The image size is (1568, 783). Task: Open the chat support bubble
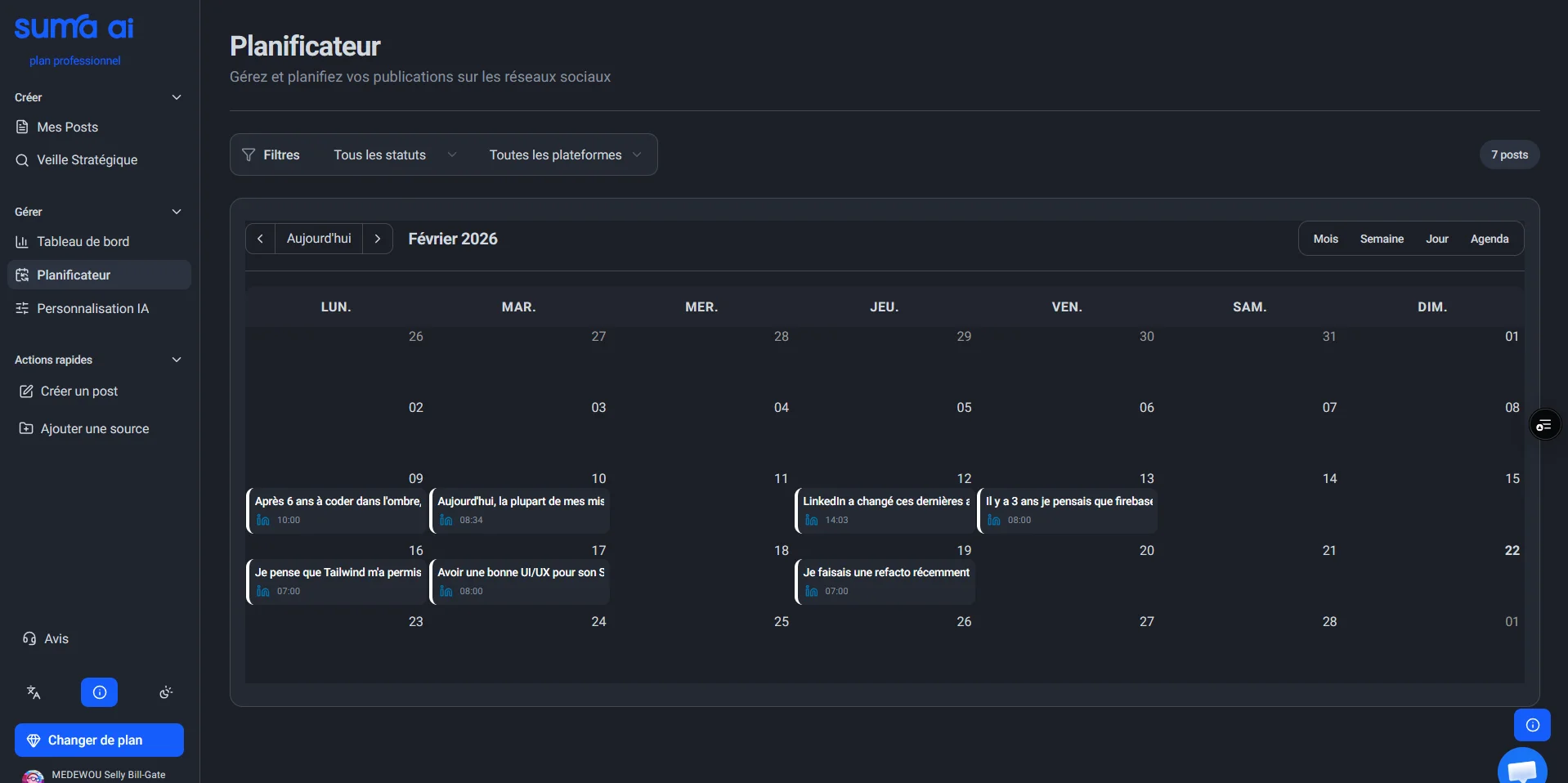tap(1521, 769)
